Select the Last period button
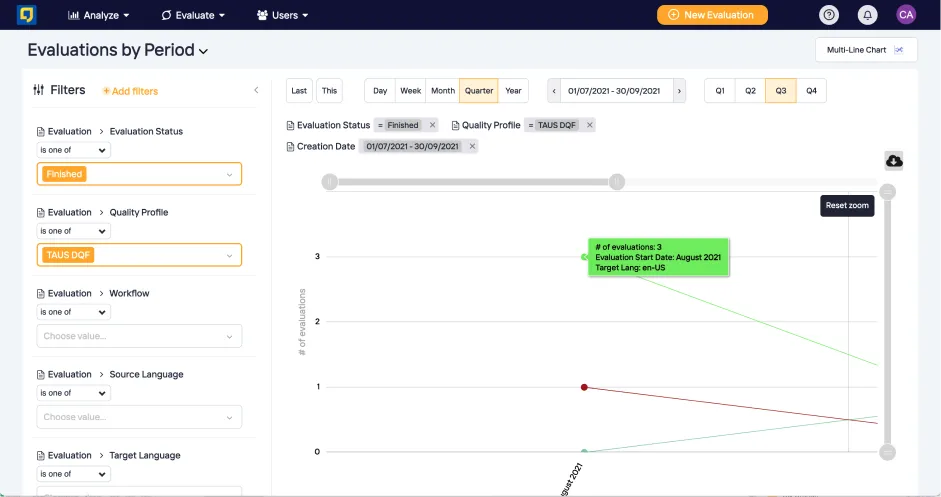The image size is (941, 497). (x=299, y=91)
